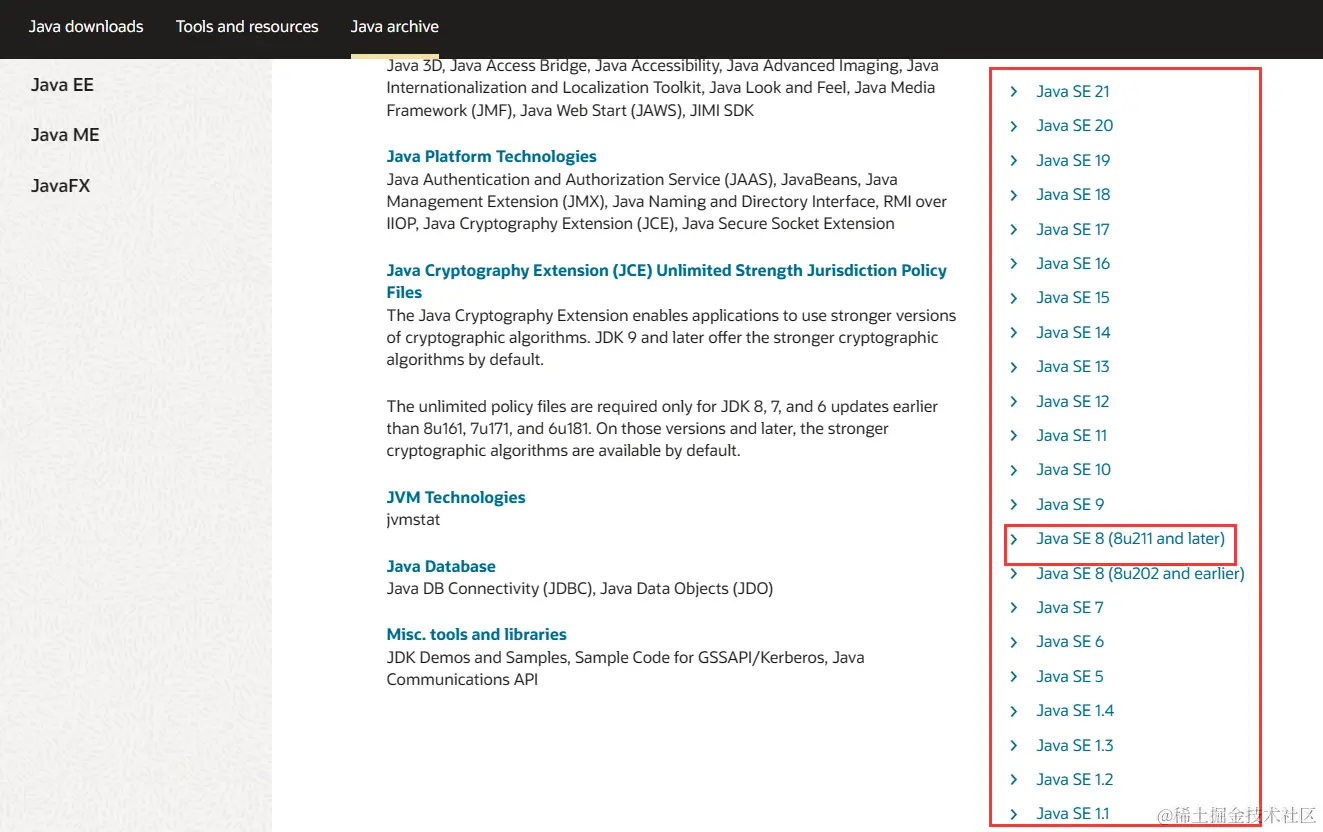Open the Java Platform Technologies link

[x=491, y=157]
